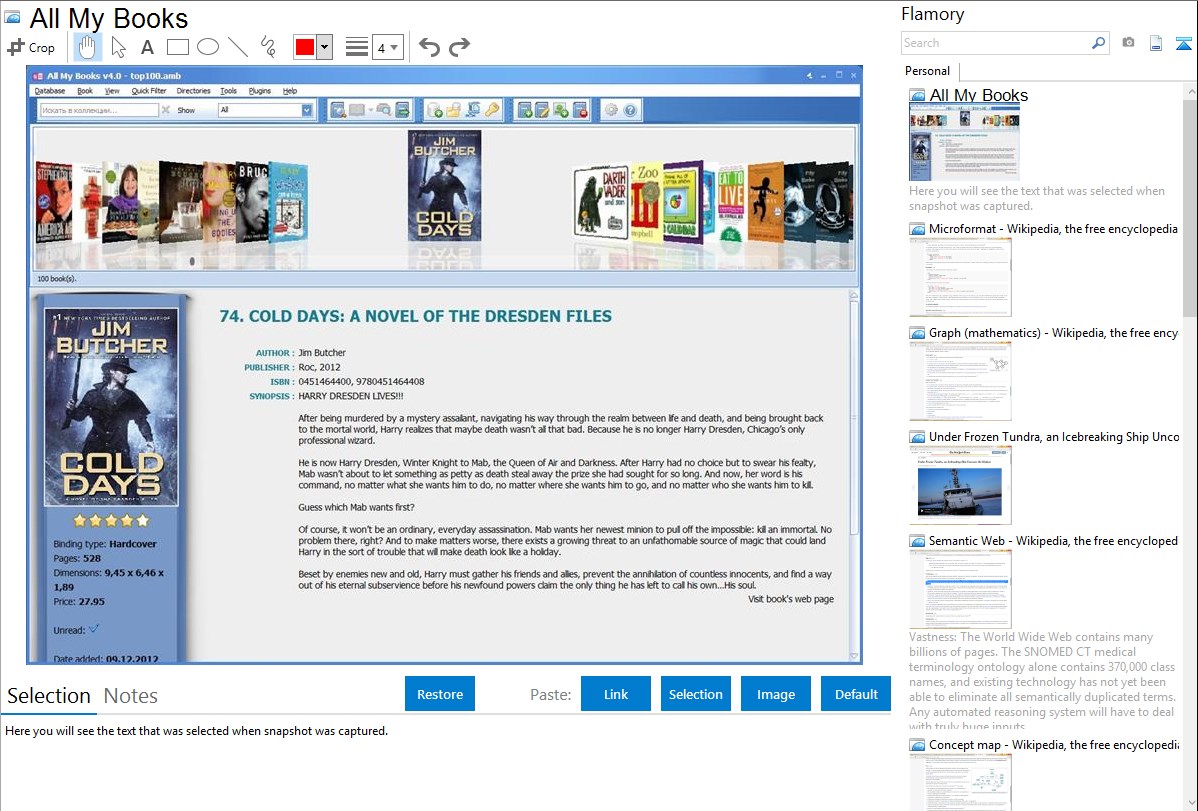Open the Notes tab

coord(131,696)
